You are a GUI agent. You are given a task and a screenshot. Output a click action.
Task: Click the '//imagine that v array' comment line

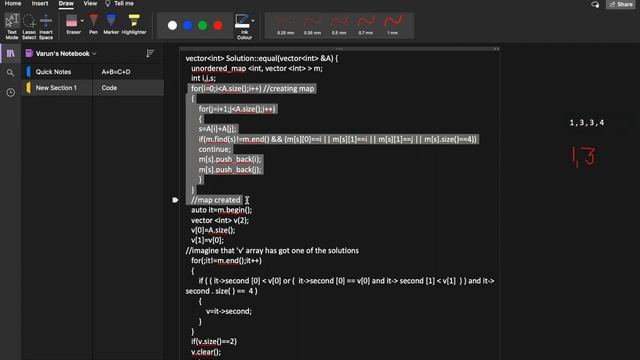(272, 251)
